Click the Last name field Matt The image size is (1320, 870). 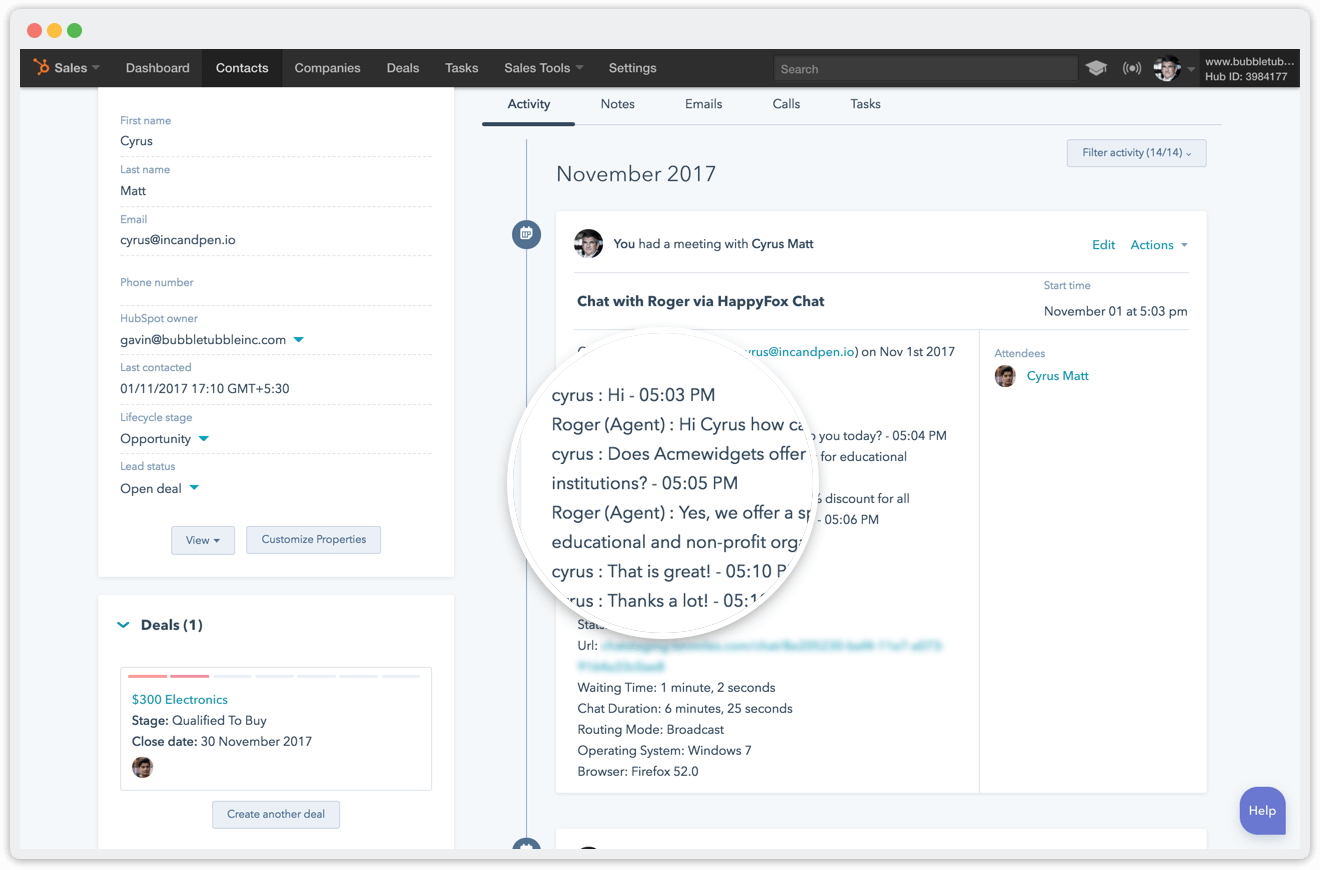coord(276,191)
